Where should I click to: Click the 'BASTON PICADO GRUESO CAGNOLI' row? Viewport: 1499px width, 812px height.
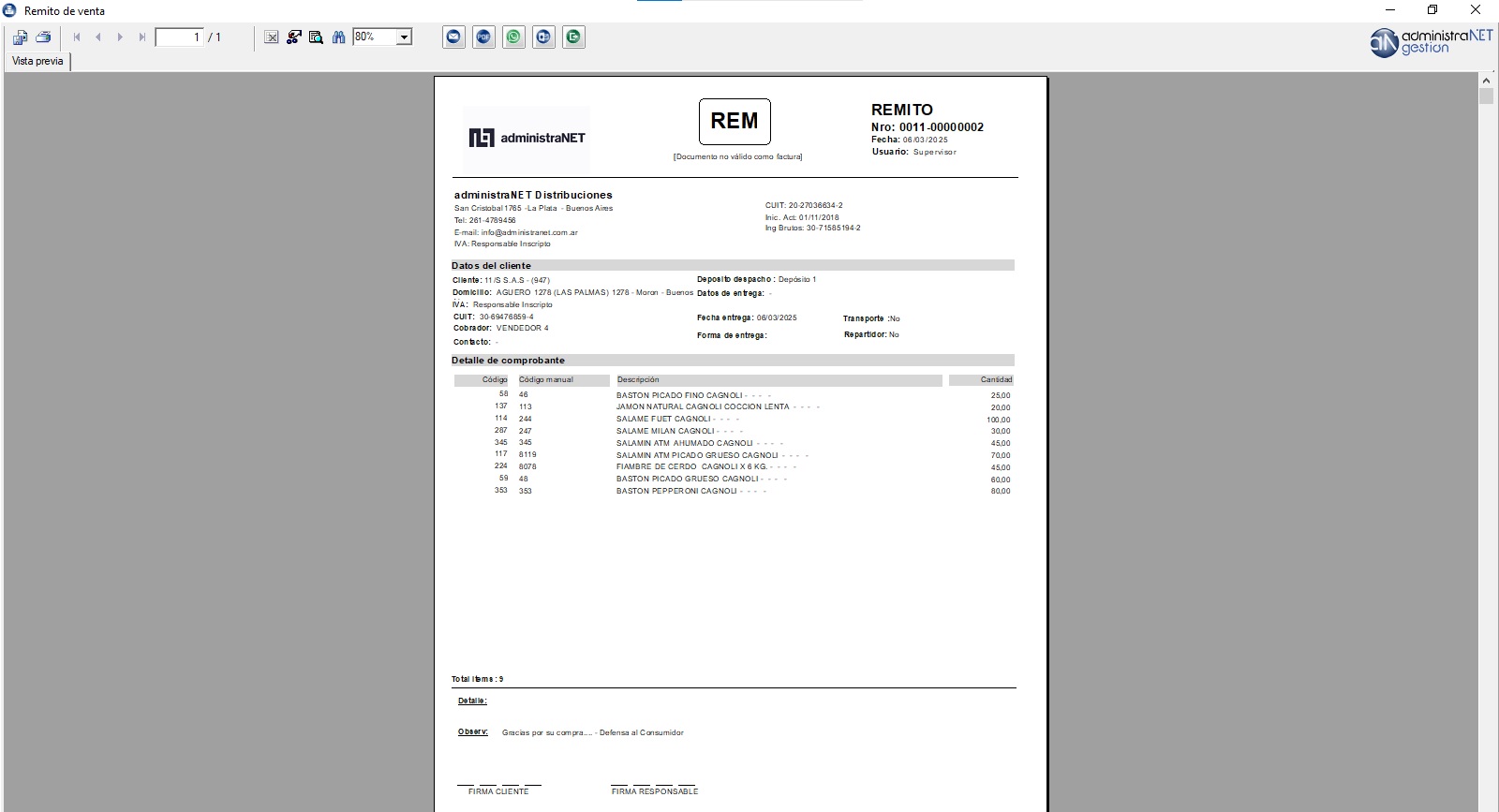[x=733, y=479]
